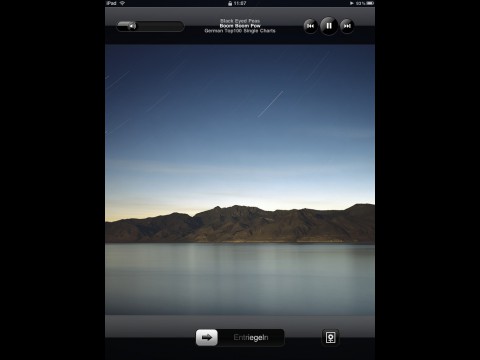The width and height of the screenshot is (480, 360).
Task: Pause the playing song
Action: coord(329,26)
